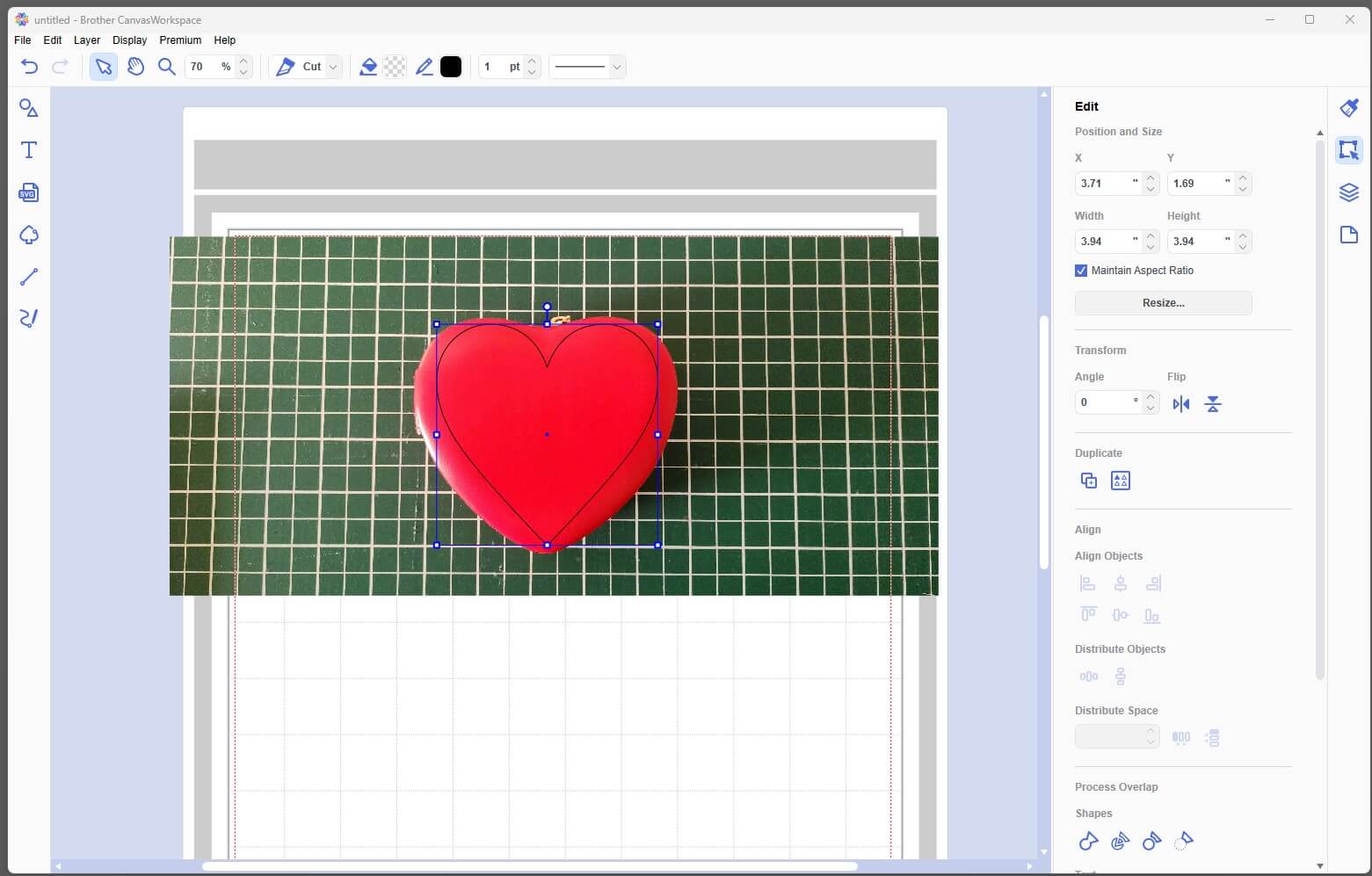Activate the Select arrow tool

[x=104, y=67]
